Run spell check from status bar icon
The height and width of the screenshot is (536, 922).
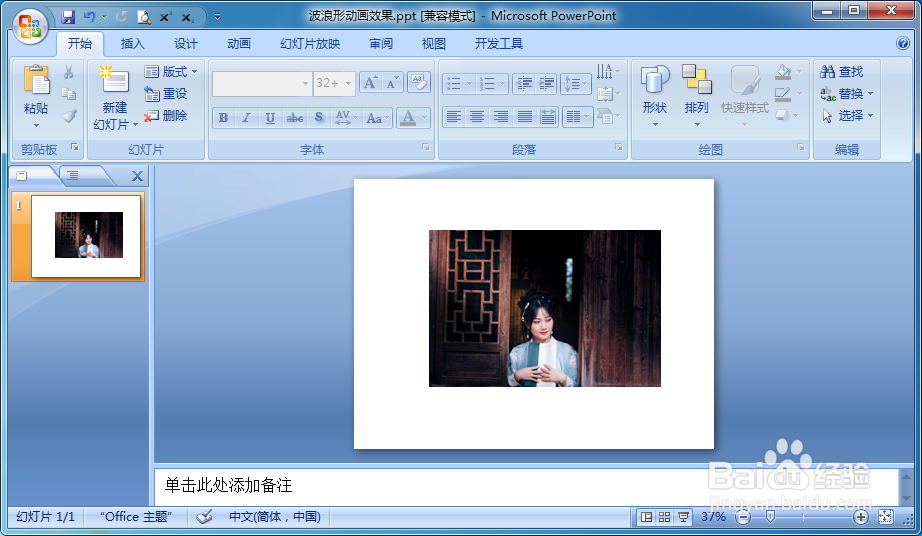pos(204,517)
